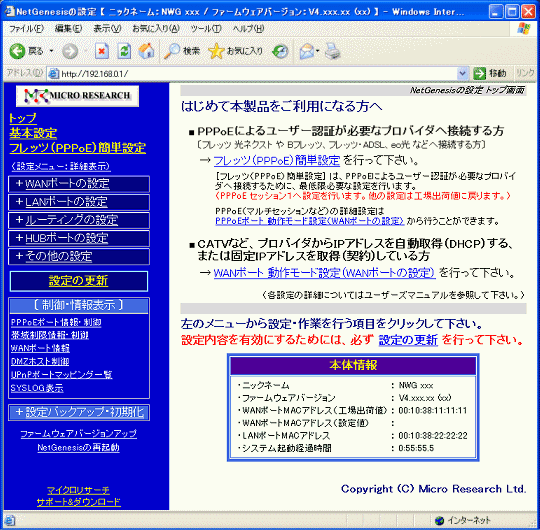Click the Stop loading icon

(102, 51)
